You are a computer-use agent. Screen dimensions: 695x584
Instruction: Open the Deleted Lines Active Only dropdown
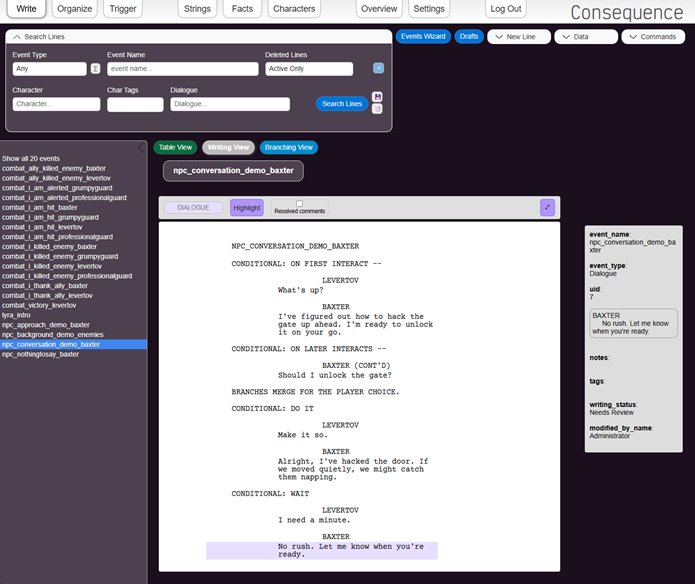[x=309, y=69]
